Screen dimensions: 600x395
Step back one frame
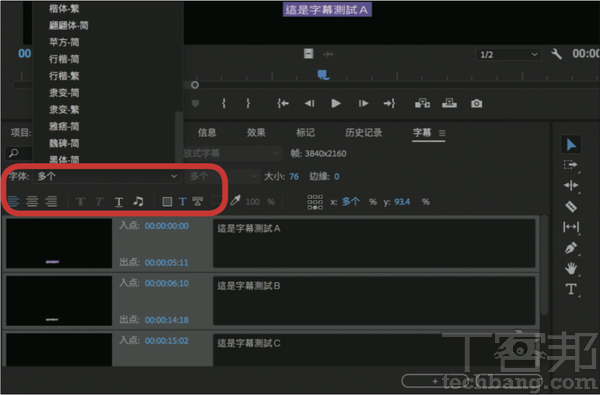(x=310, y=103)
